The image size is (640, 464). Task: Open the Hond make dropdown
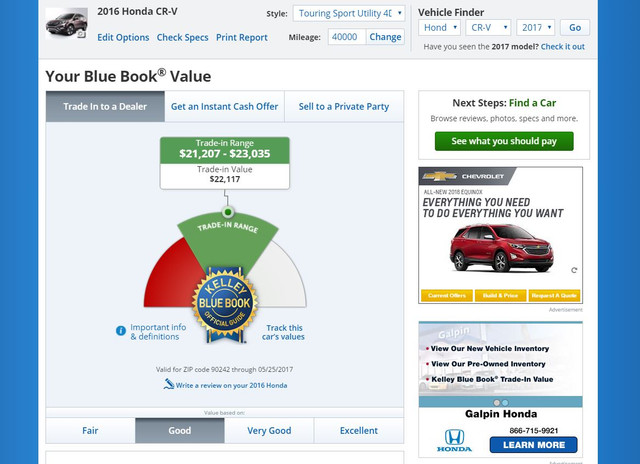click(x=440, y=28)
